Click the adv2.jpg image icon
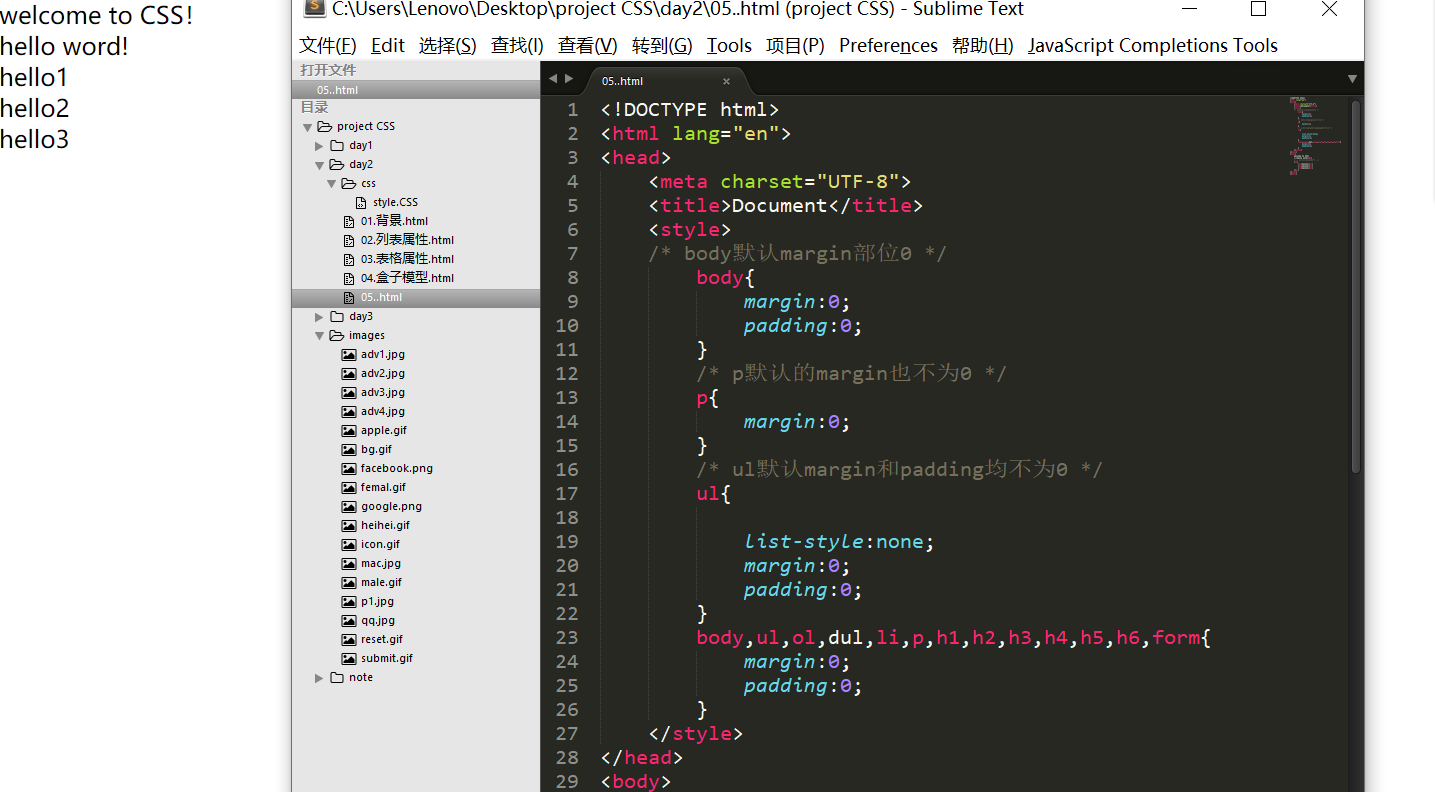The height and width of the screenshot is (792, 1435). tap(349, 374)
